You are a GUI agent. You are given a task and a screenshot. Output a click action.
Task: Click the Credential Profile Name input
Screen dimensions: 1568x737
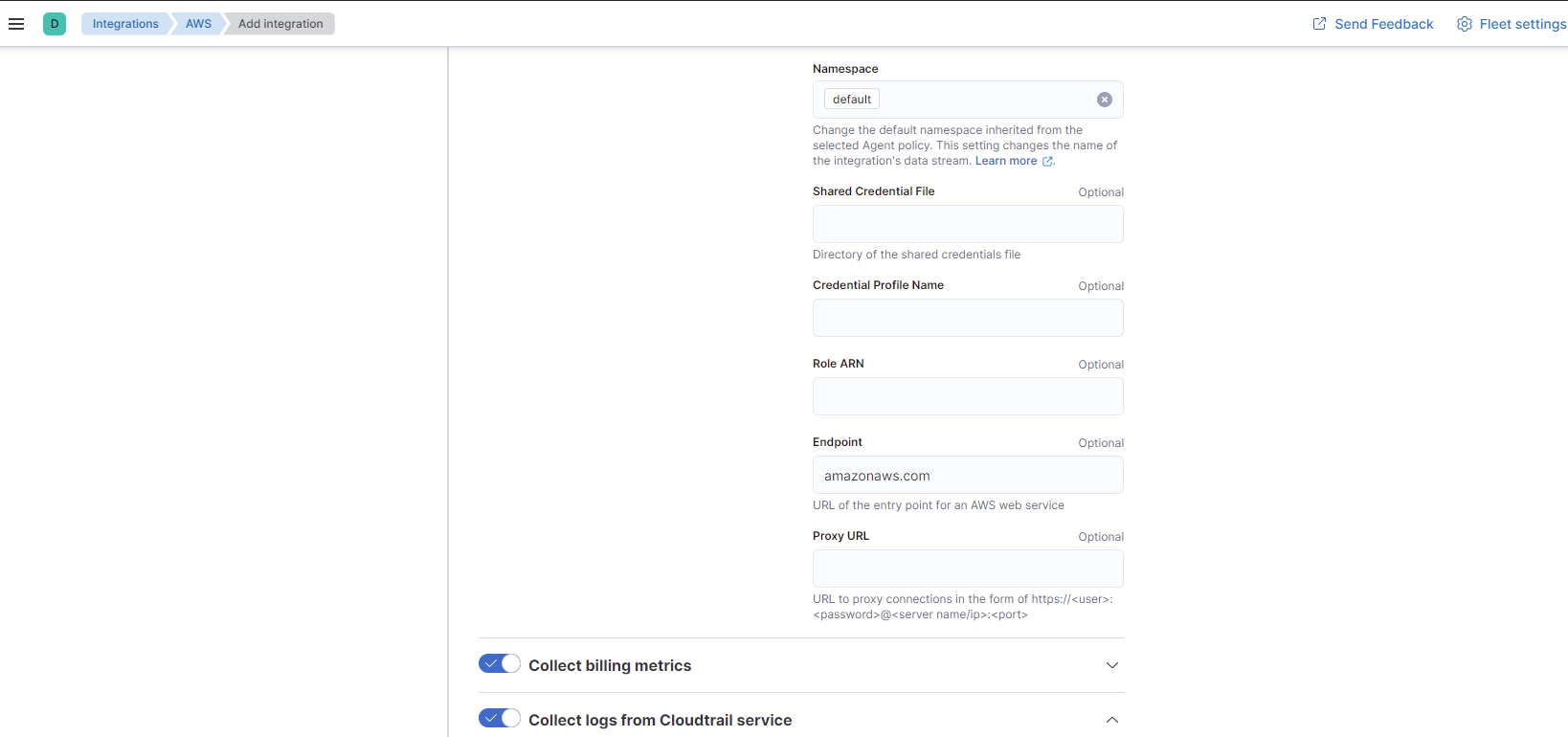[x=968, y=318]
